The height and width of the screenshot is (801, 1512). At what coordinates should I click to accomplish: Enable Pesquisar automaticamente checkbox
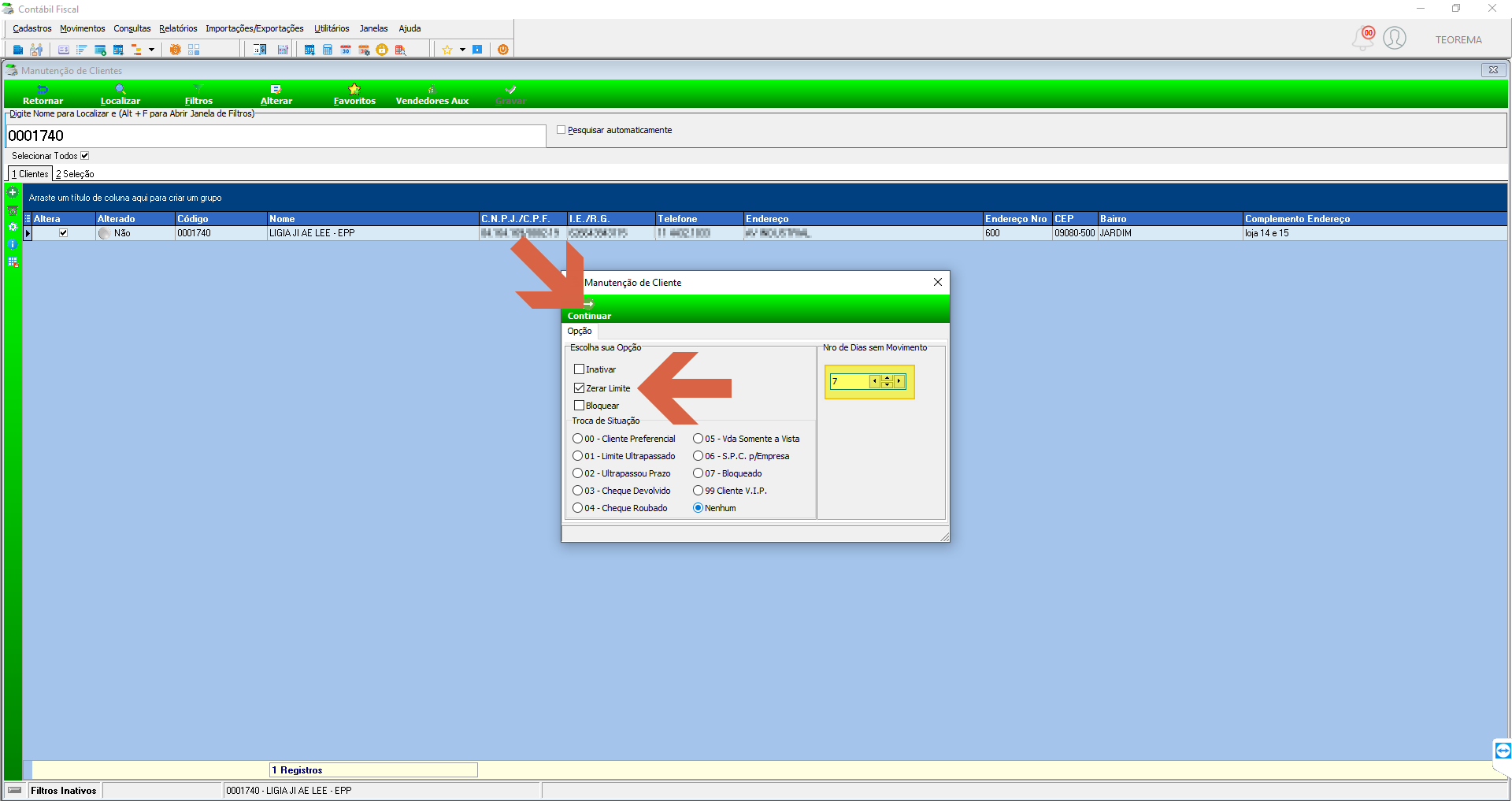point(561,130)
